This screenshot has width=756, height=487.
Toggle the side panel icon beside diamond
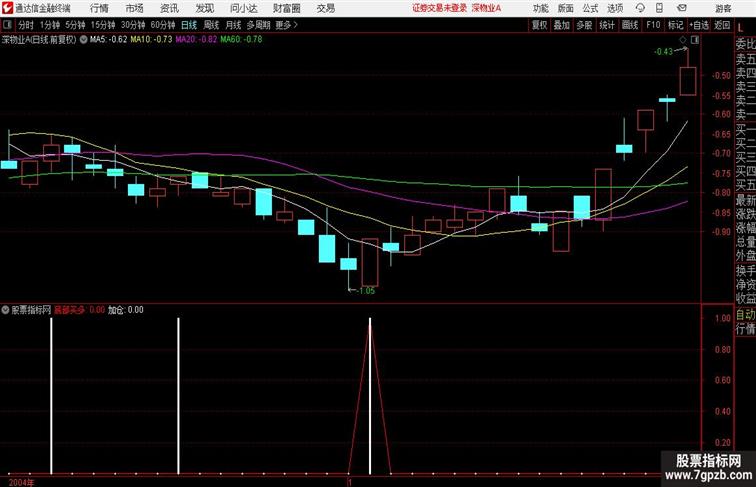695,40
